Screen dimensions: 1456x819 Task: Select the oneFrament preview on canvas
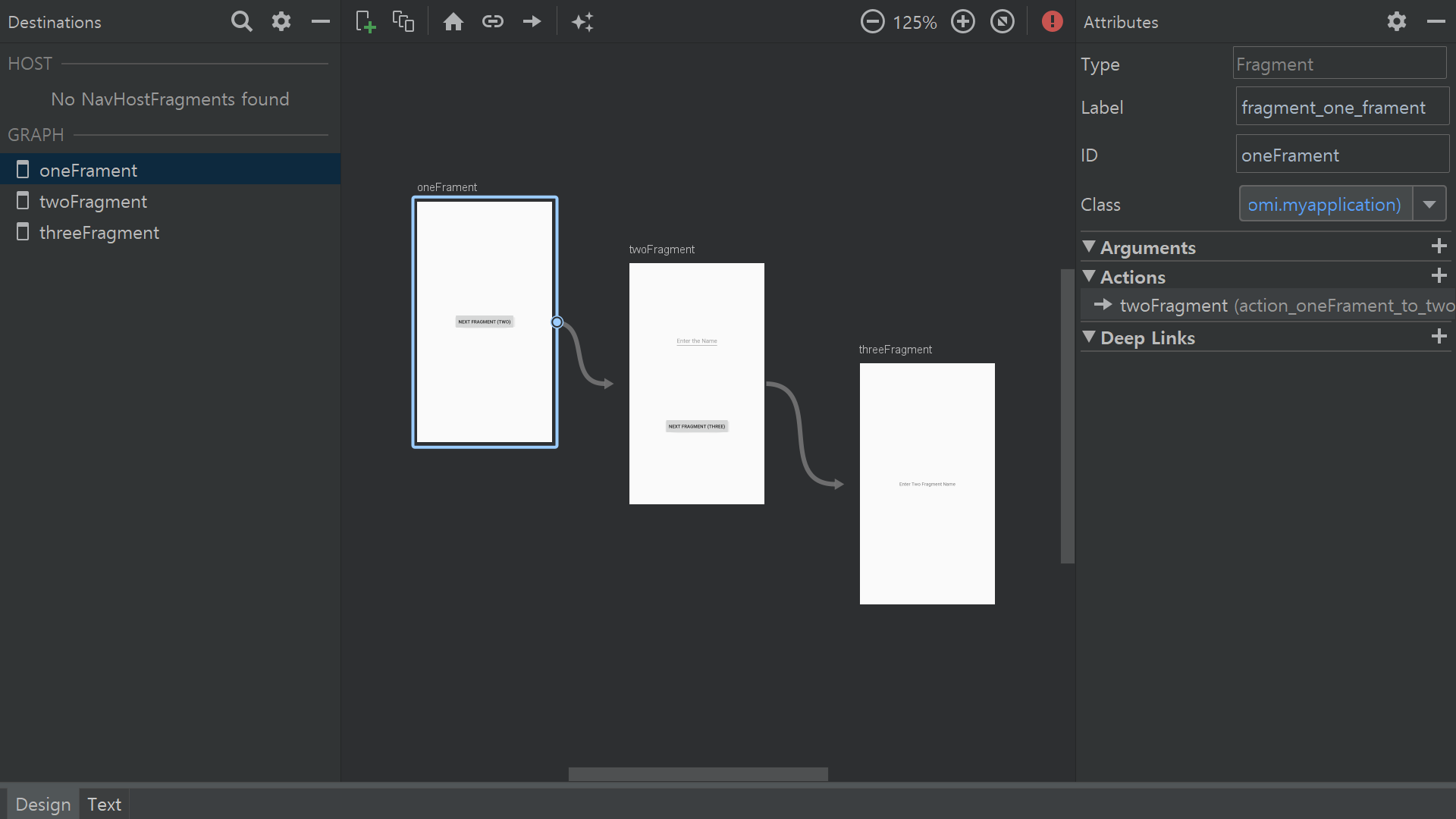(x=485, y=322)
